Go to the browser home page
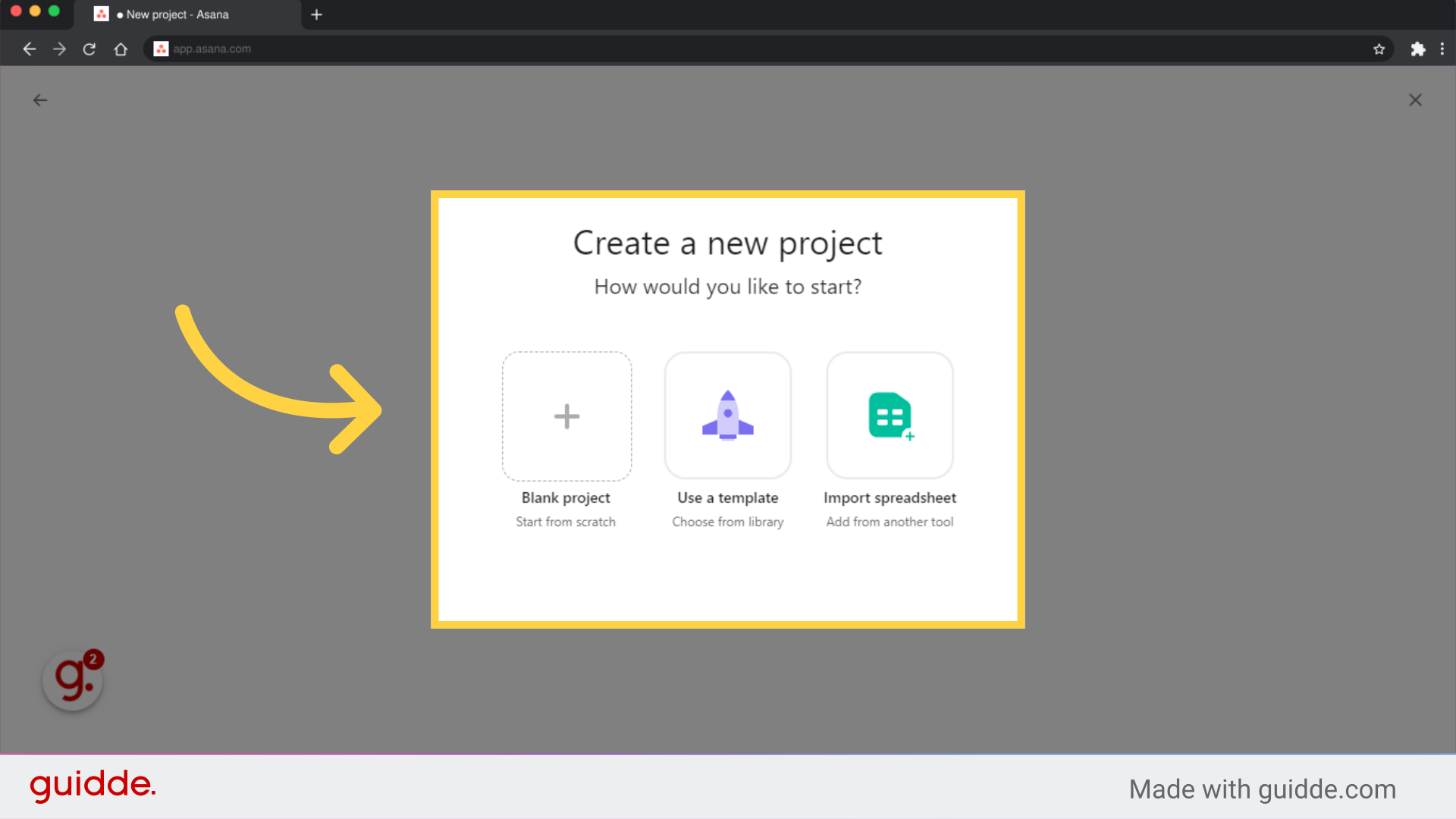The image size is (1456, 819). [x=121, y=49]
